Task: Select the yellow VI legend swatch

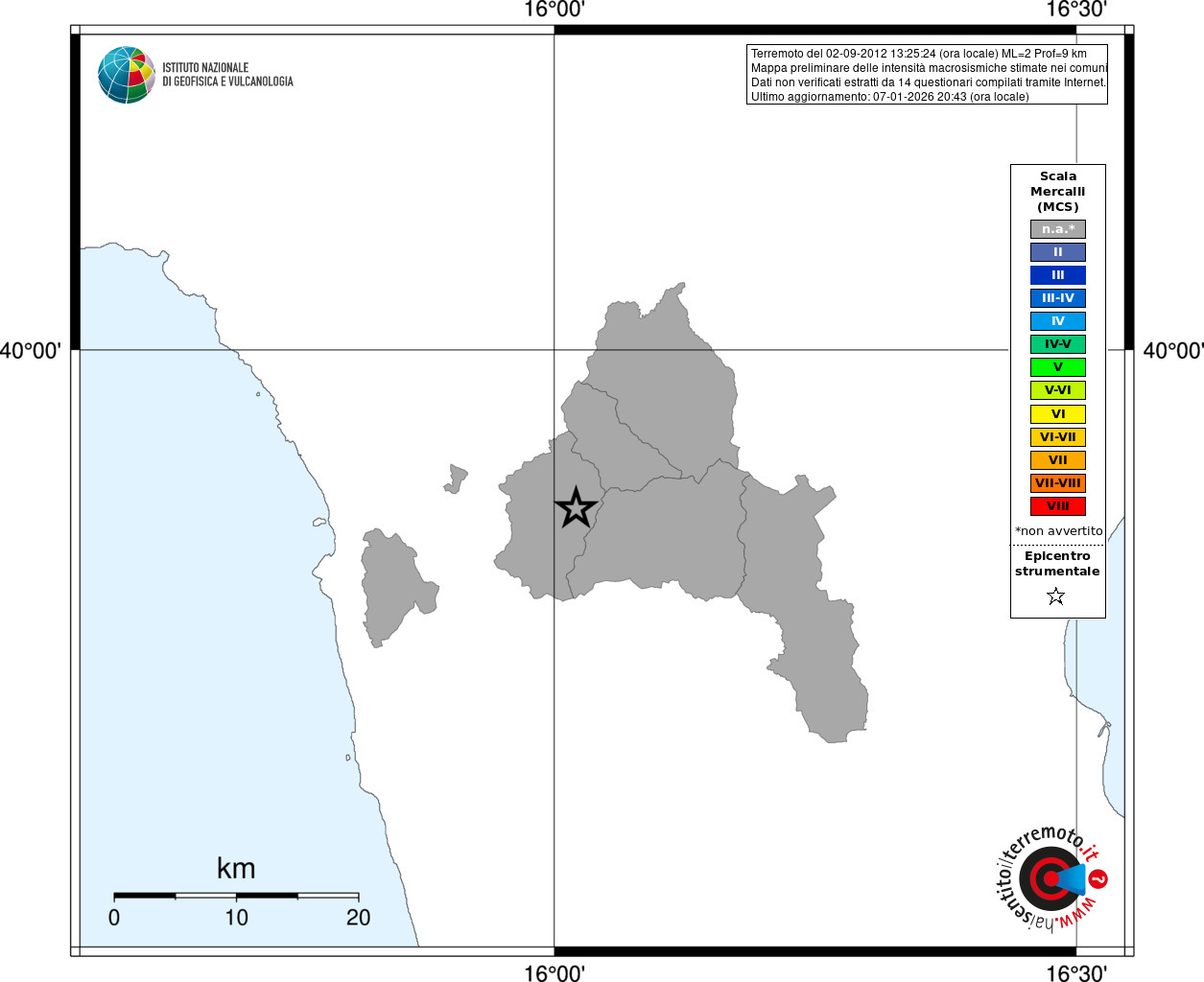Action: point(1058,414)
